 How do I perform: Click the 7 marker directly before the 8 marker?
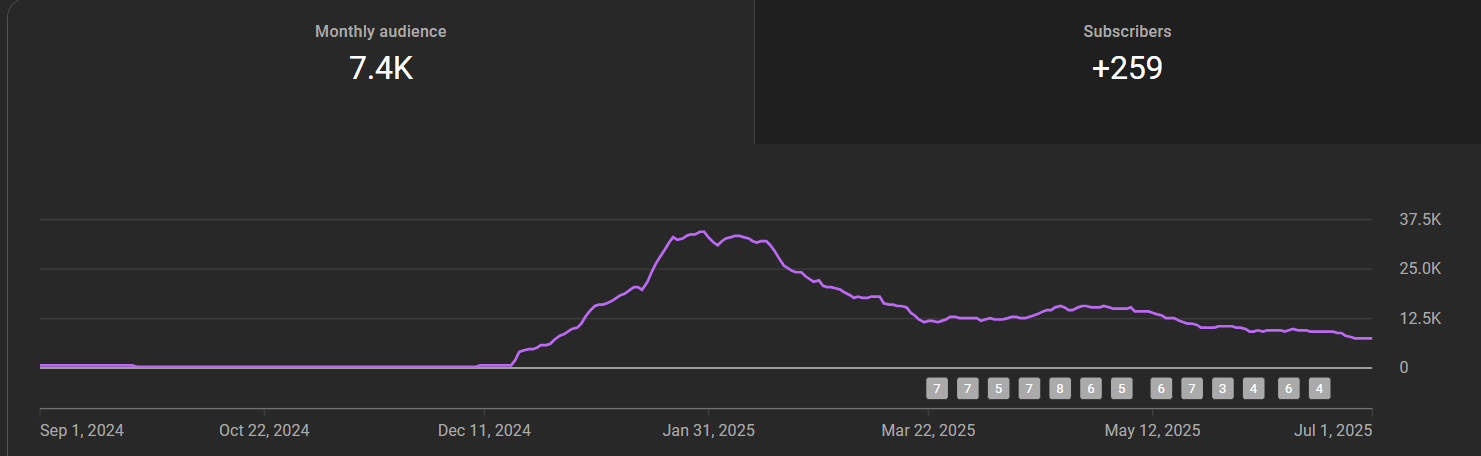[x=1029, y=389]
